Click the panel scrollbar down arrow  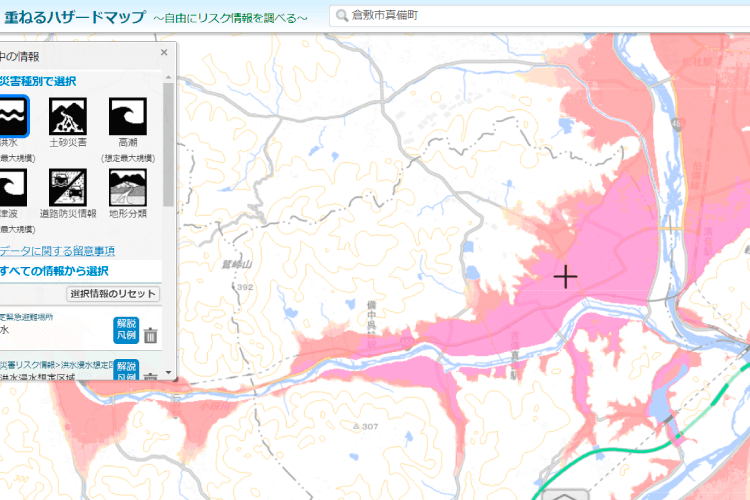[168, 372]
